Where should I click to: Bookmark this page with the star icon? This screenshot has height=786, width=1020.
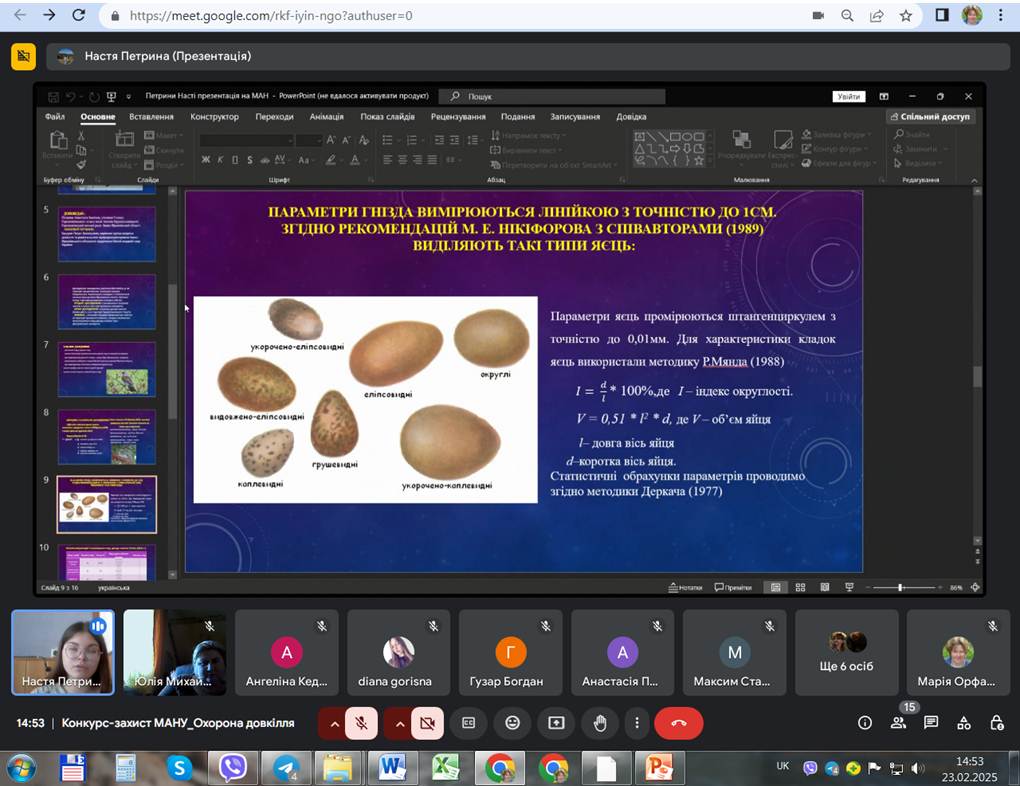click(905, 16)
